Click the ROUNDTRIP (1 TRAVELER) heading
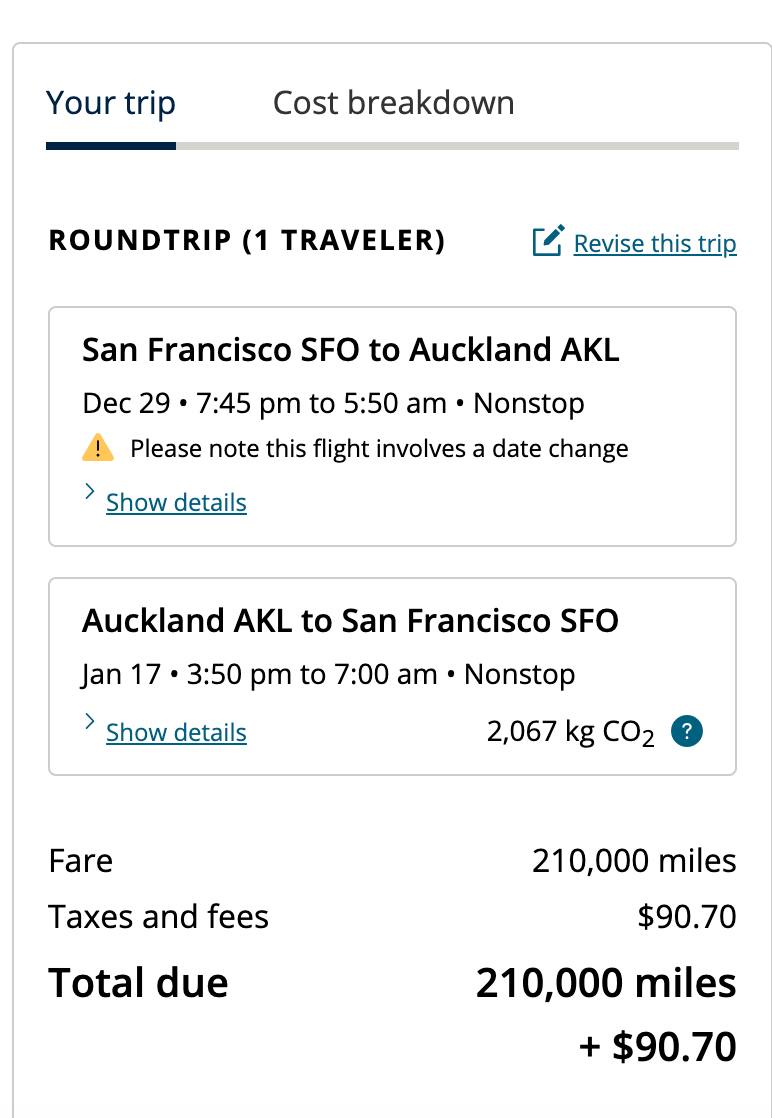 click(x=246, y=241)
